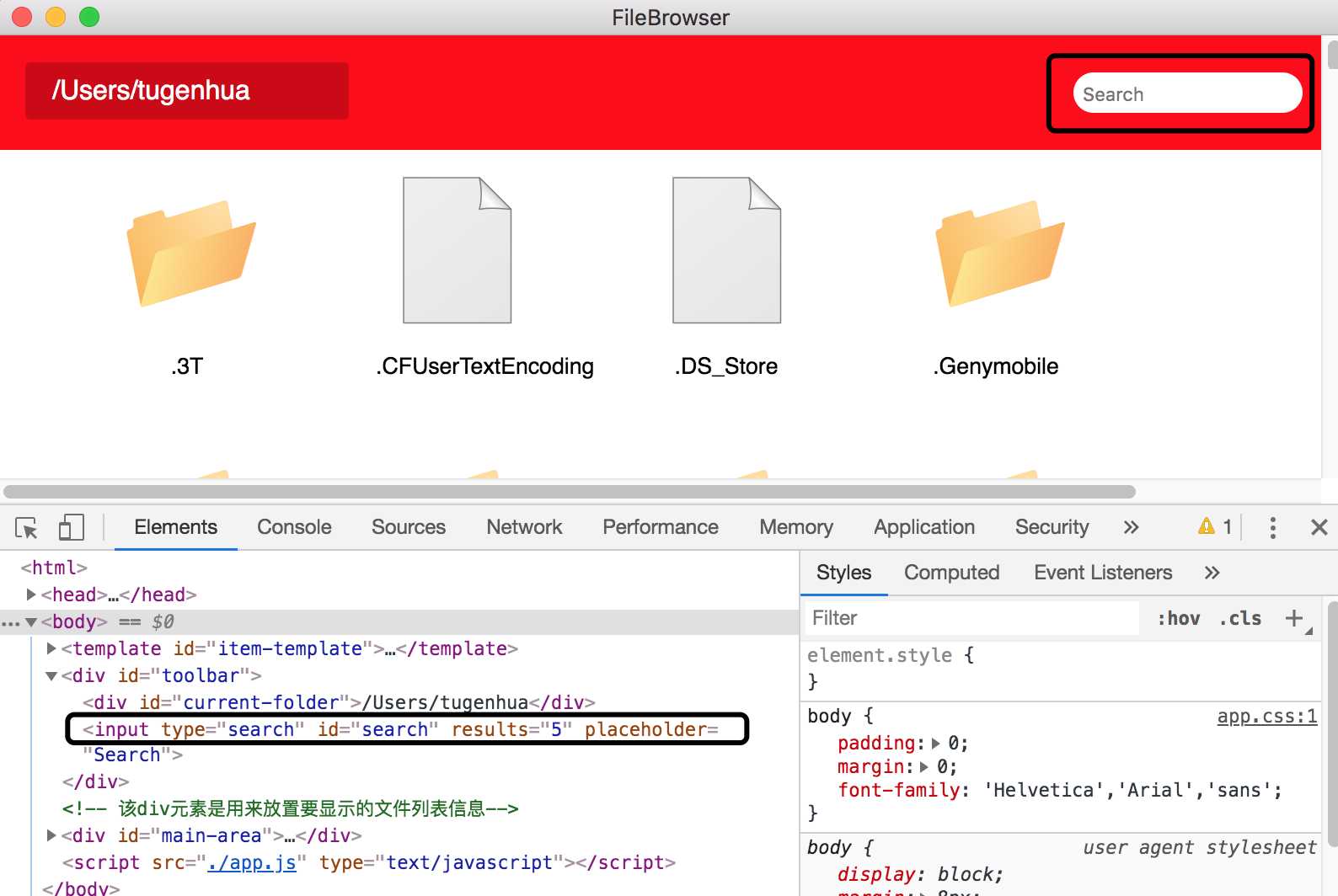Image resolution: width=1338 pixels, height=896 pixels.
Task: Click the file view vertical scrollbar
Action: [1331, 54]
